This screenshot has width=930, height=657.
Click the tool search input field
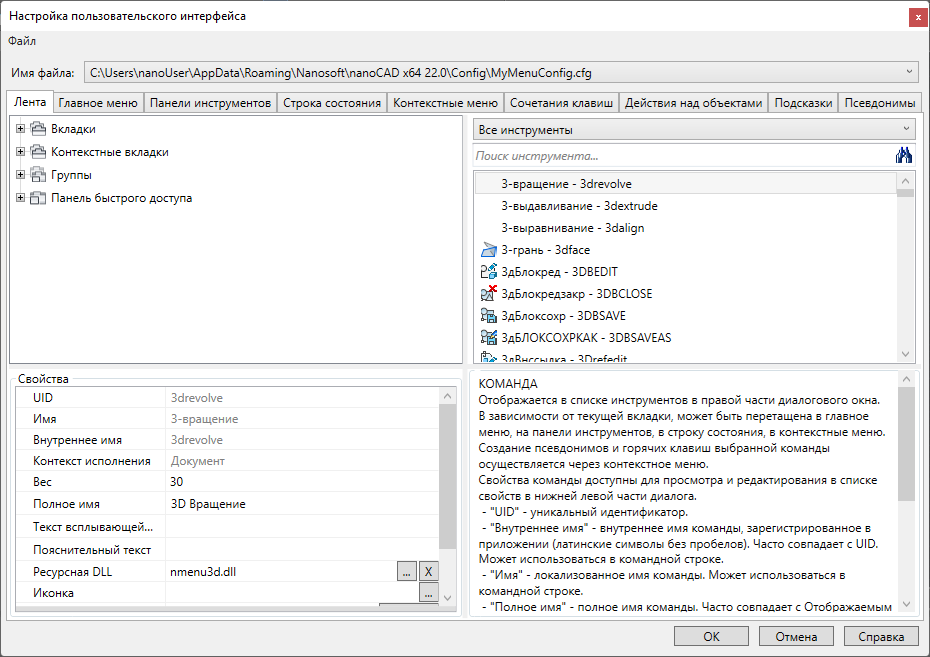[680, 156]
